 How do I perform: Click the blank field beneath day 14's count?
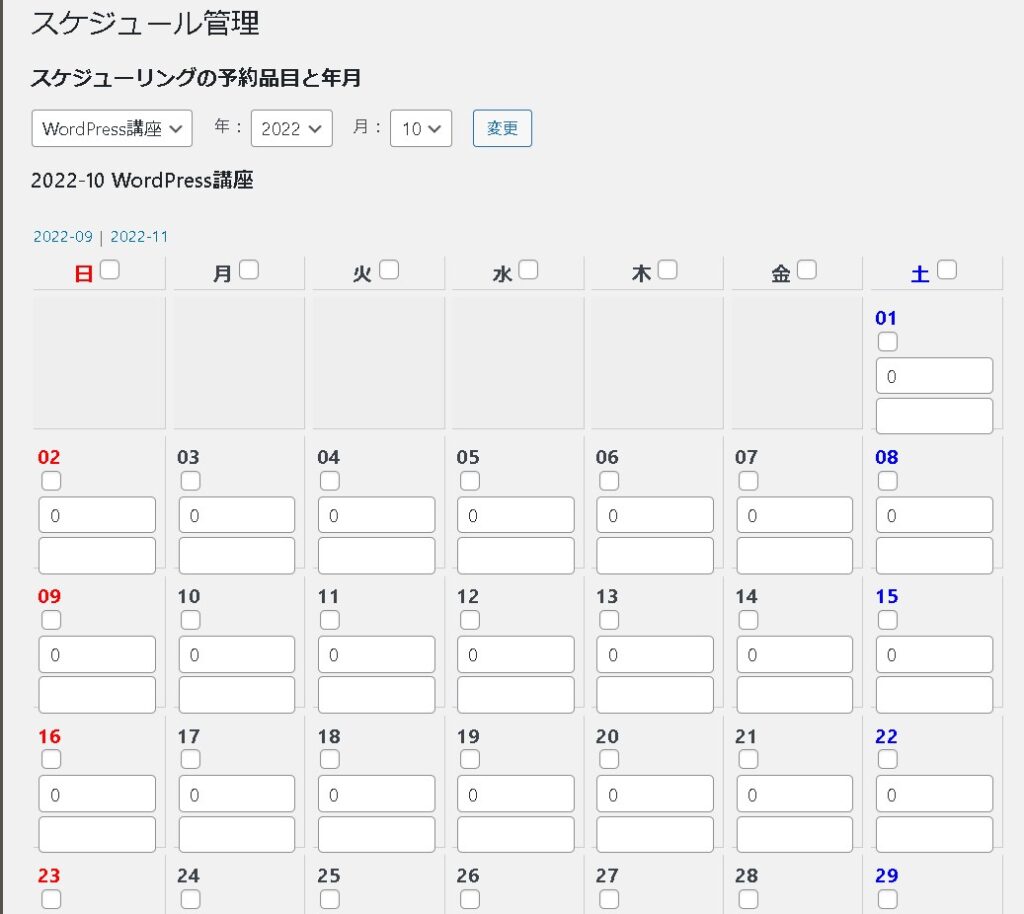795,695
